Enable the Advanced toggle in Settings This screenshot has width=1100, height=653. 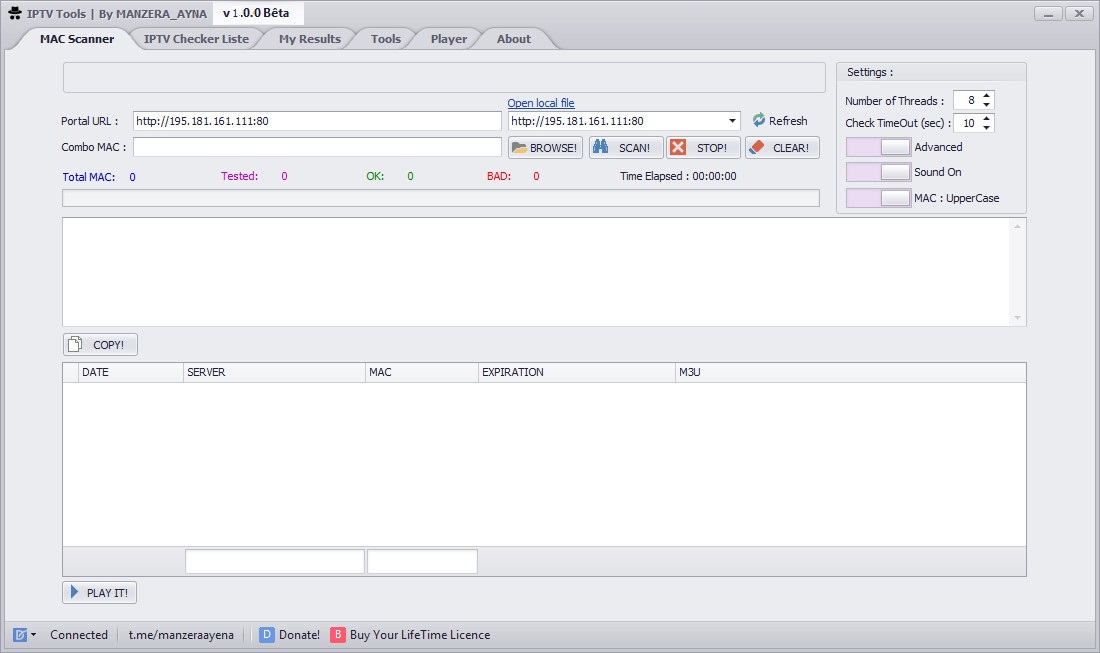pos(879,146)
